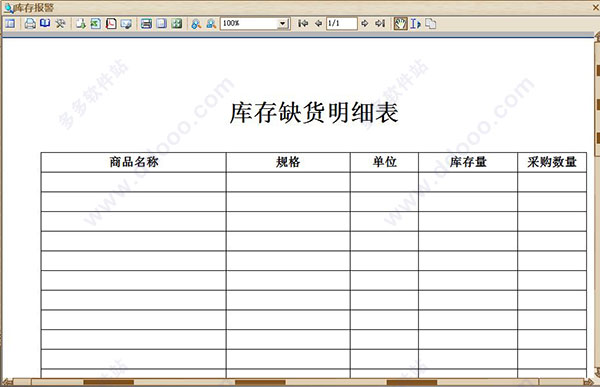Close the 库存报警 window

(x=596, y=7)
